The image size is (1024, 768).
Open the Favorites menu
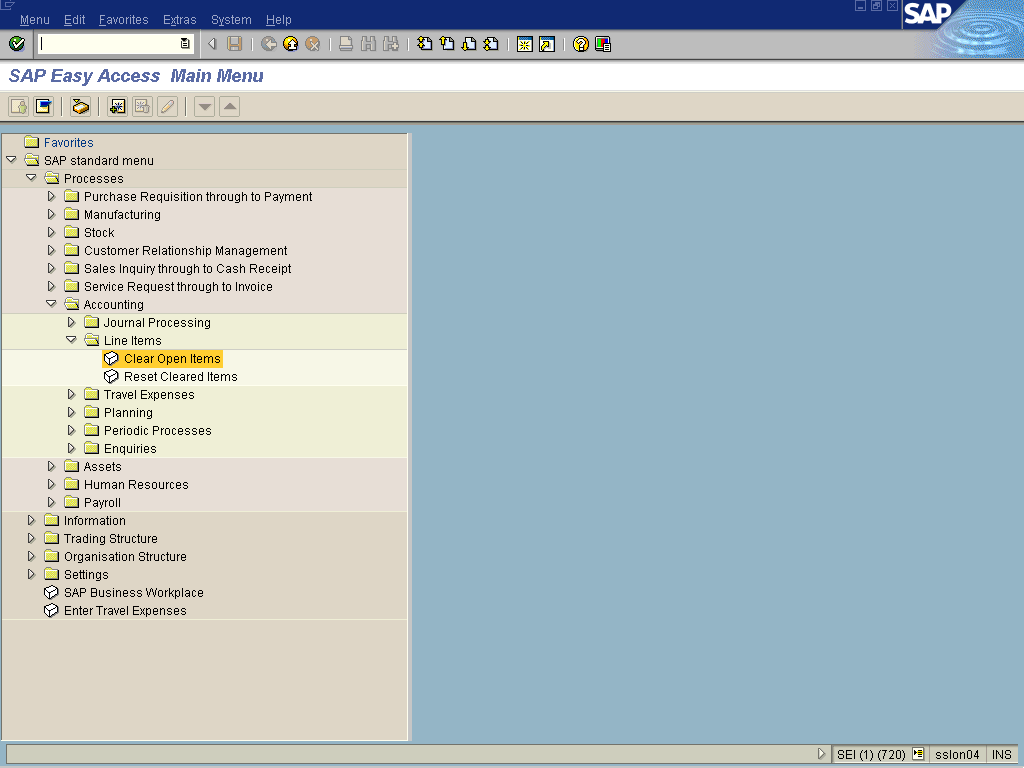123,20
